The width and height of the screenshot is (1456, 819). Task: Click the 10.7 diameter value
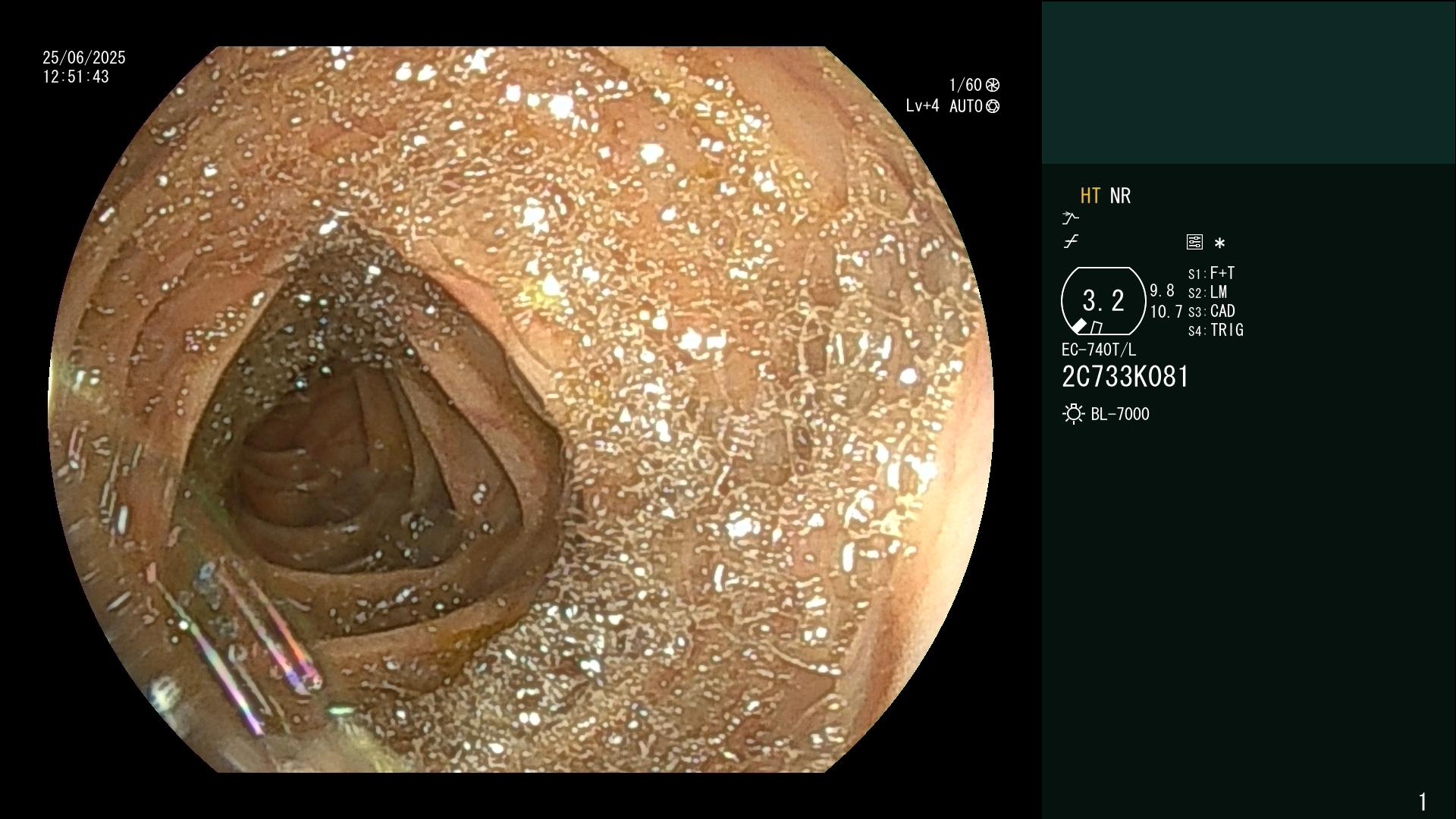tap(1166, 311)
